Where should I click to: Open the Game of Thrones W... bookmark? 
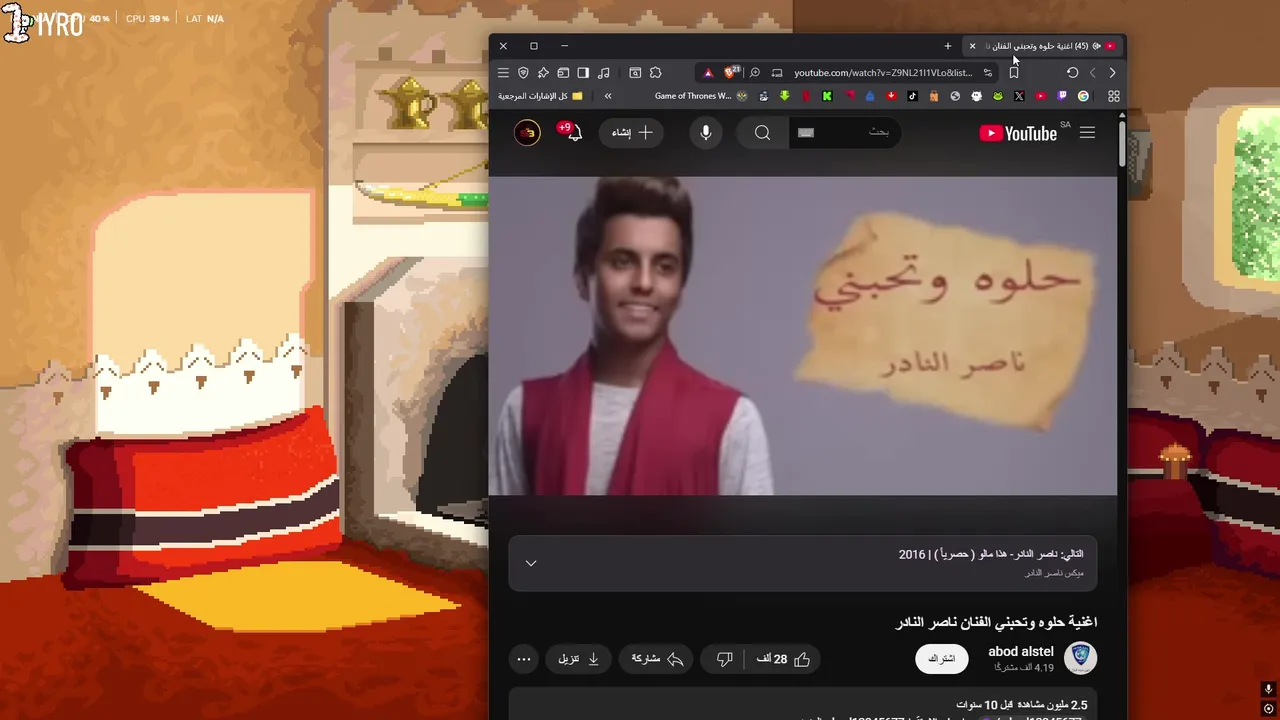[701, 96]
